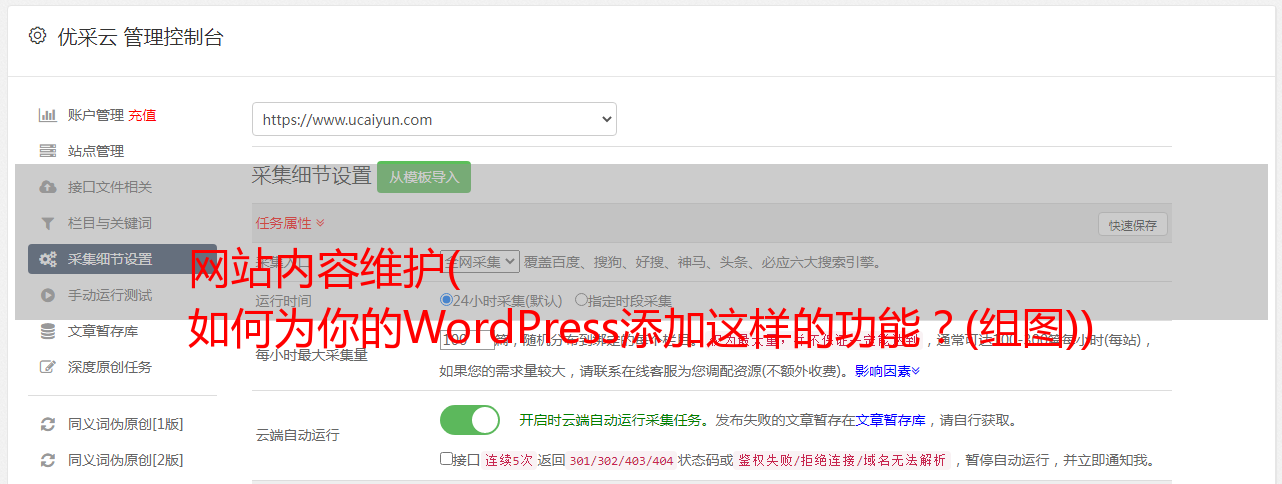Click the red 充值 link

pyautogui.click(x=142, y=115)
